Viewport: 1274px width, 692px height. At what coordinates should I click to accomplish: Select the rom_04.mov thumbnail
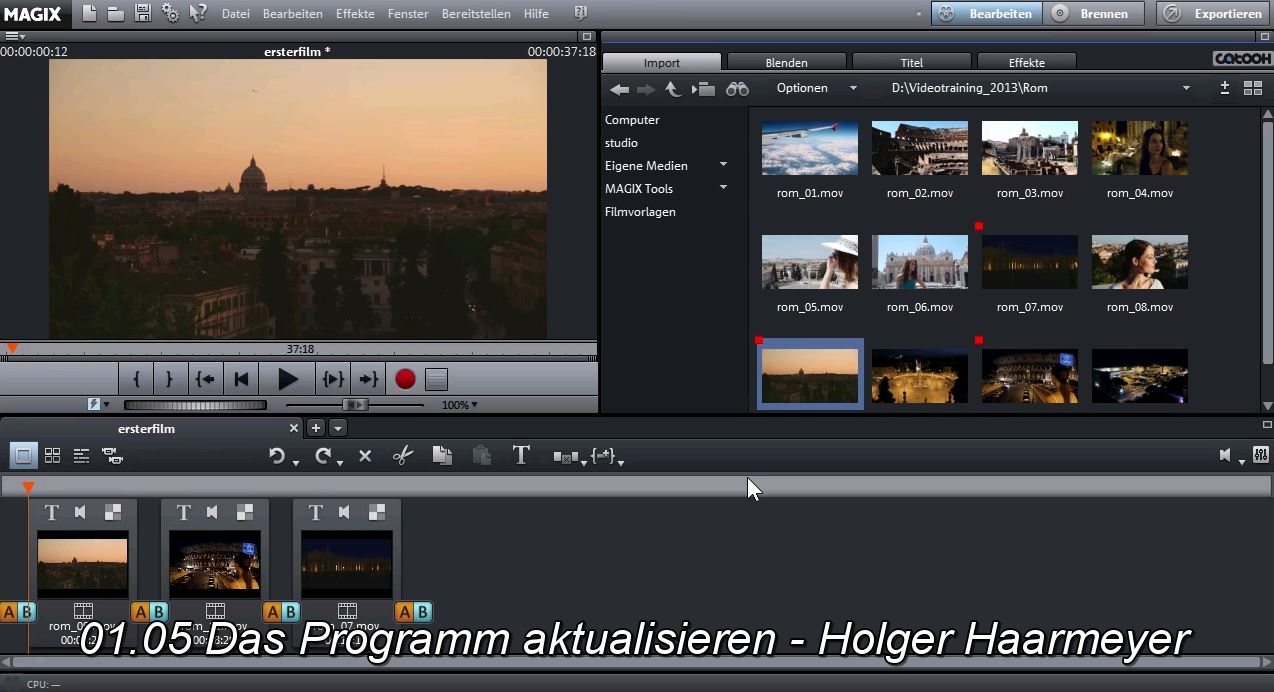point(1140,148)
